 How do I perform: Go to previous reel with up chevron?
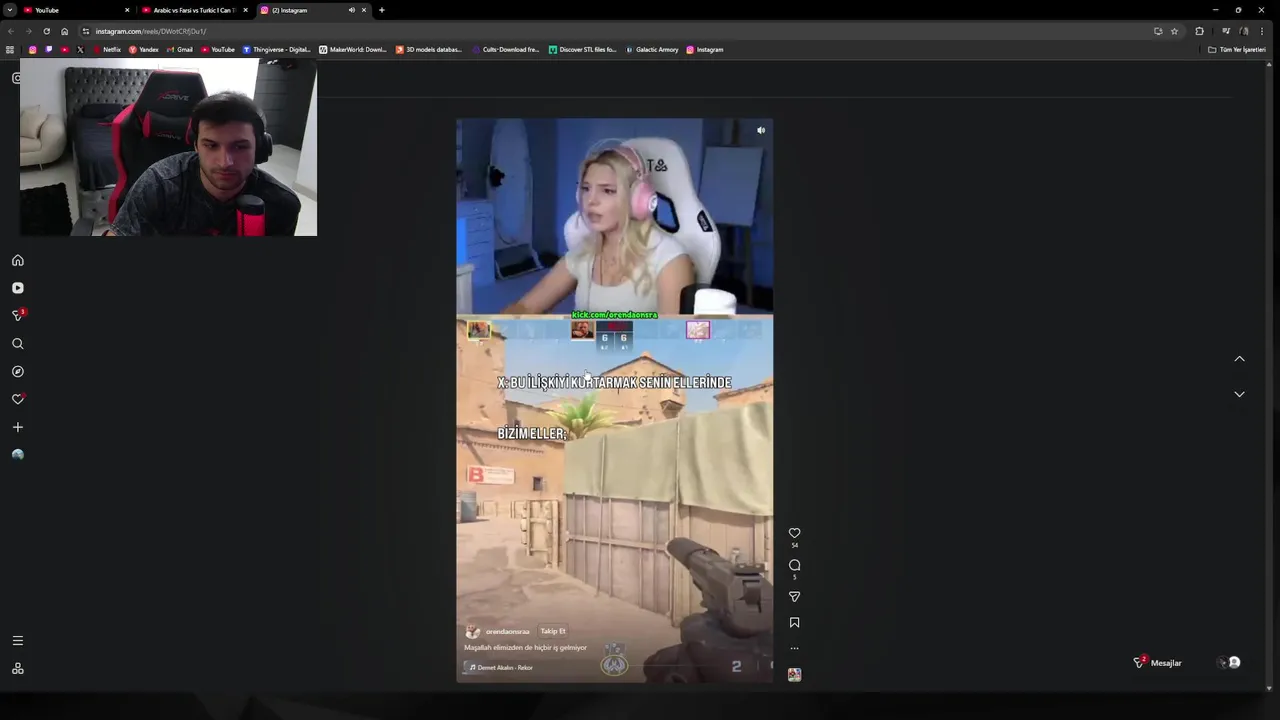(1239, 359)
